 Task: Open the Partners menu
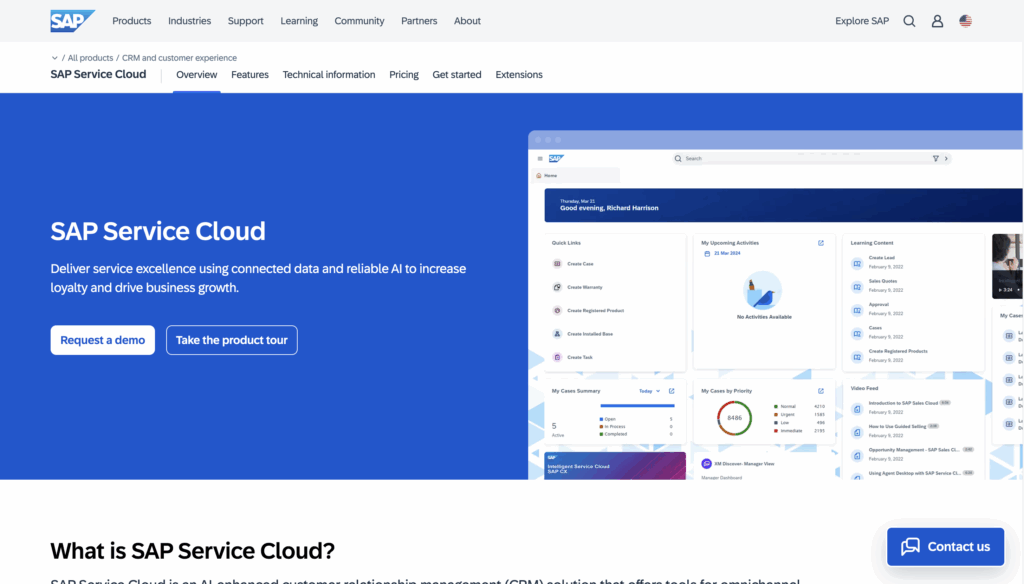point(419,21)
